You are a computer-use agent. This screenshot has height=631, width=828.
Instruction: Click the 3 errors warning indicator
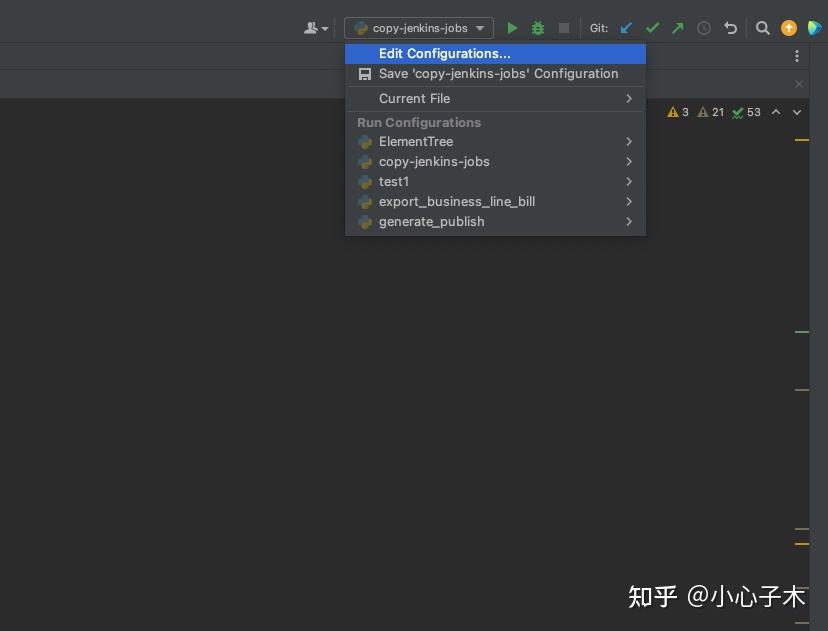[x=678, y=112]
